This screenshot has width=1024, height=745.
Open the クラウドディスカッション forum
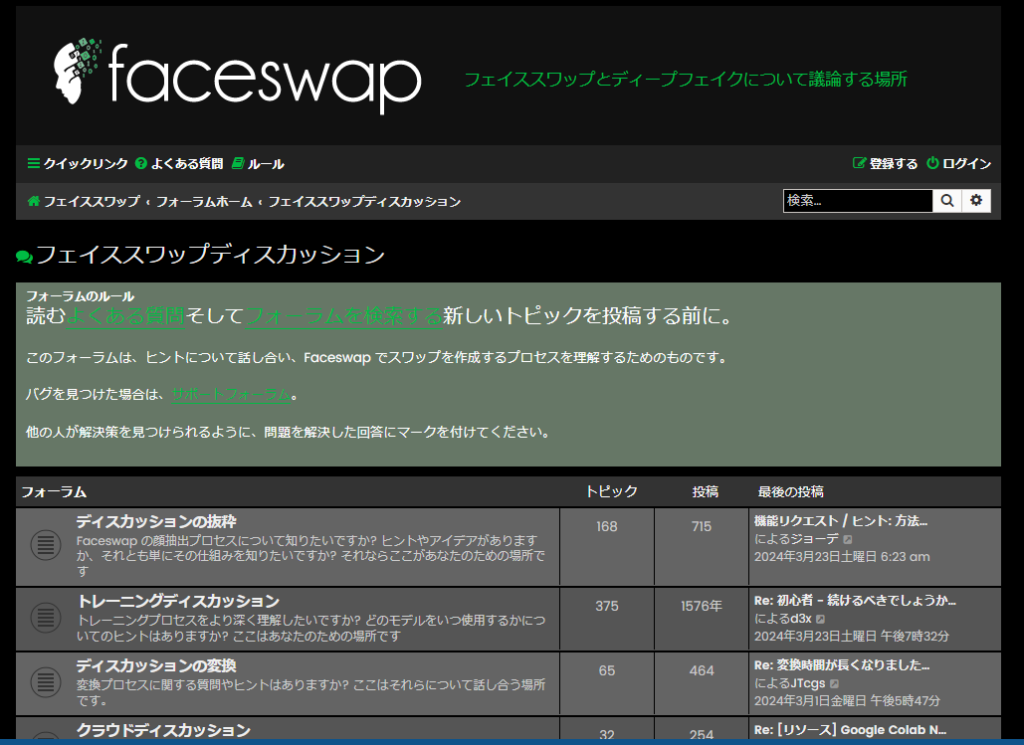pos(163,731)
